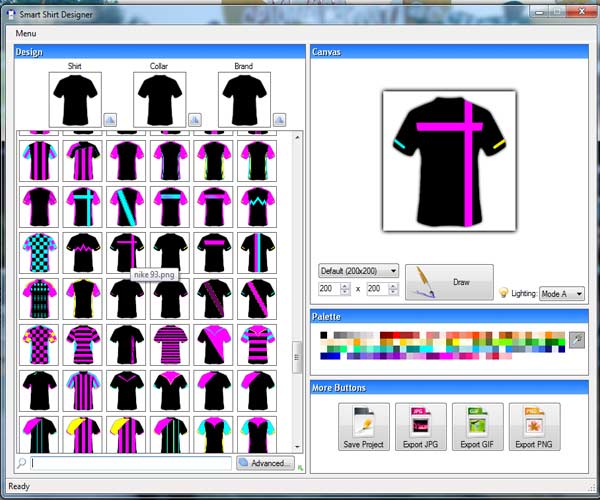Select the Shirt layer preview thumbnail

coord(75,100)
